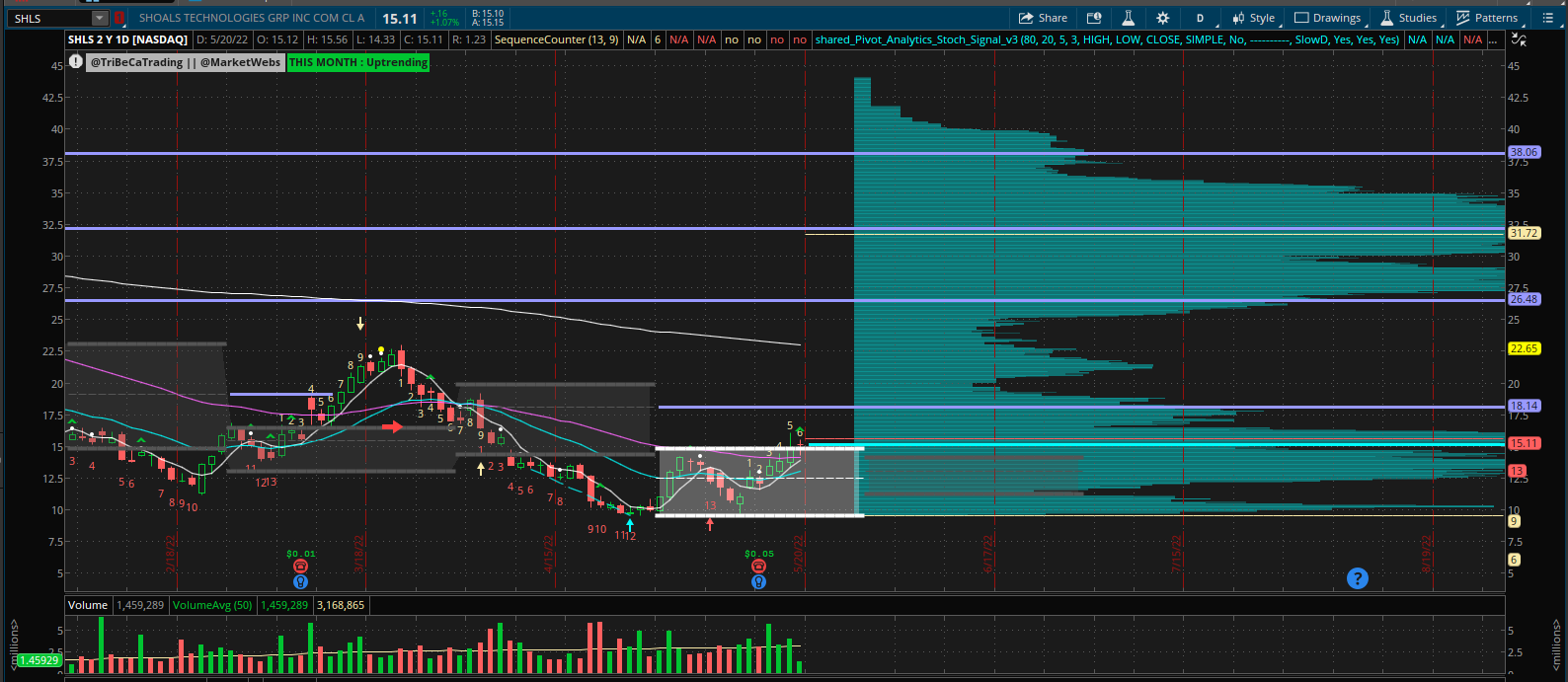Click the blue lightbulb icon under $0.01

click(301, 582)
